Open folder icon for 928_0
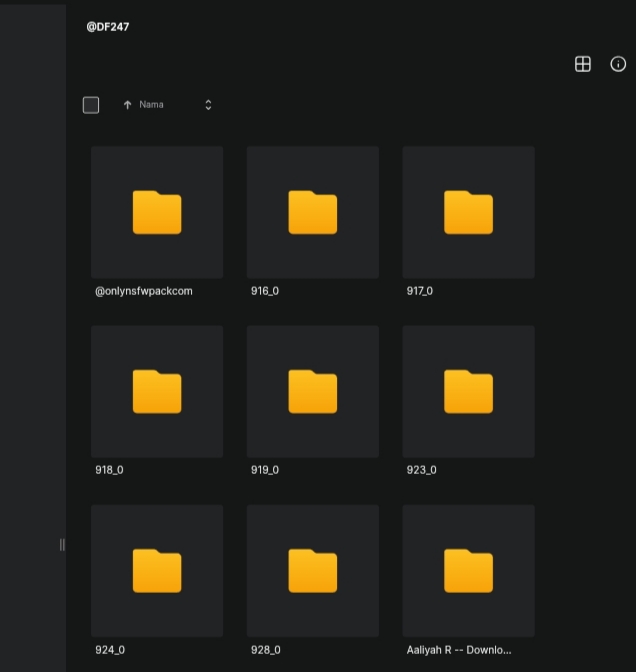Screen dimensions: 636x672 312,570
